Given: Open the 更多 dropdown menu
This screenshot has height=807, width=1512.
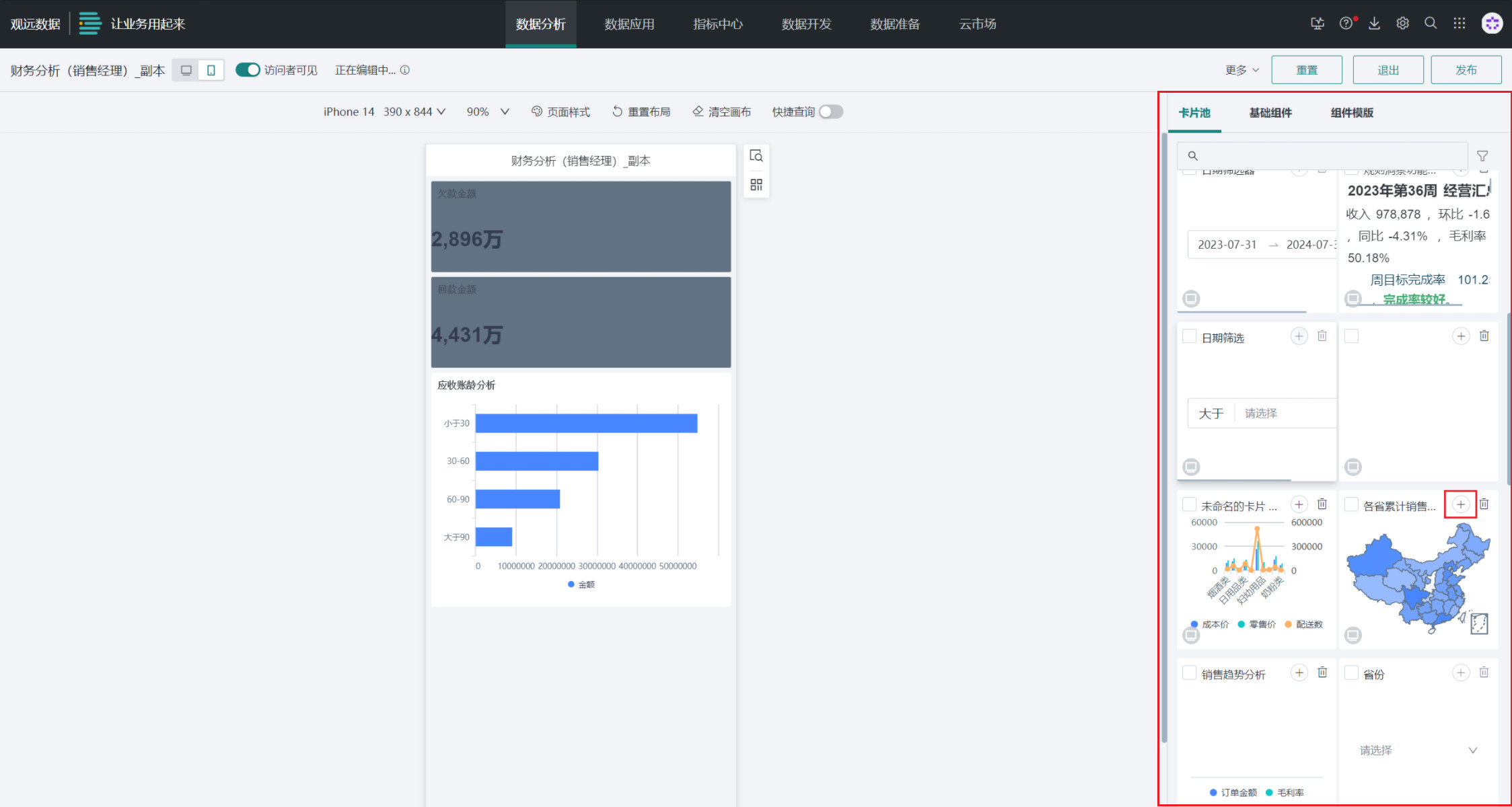Looking at the screenshot, I should 1241,70.
